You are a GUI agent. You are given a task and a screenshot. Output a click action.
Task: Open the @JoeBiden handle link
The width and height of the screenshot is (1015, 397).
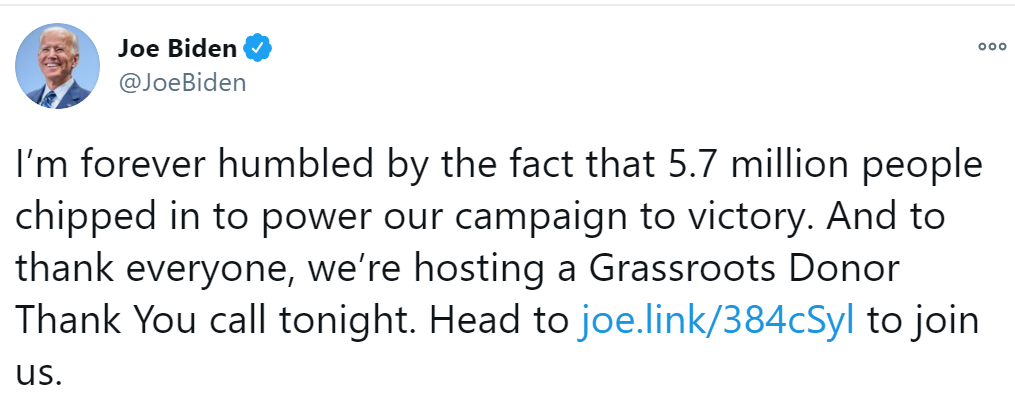(182, 82)
